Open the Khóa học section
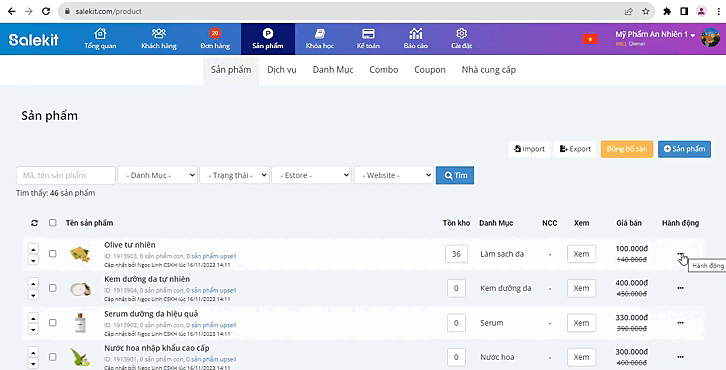Viewport: 726px width, 370px height. (319, 39)
